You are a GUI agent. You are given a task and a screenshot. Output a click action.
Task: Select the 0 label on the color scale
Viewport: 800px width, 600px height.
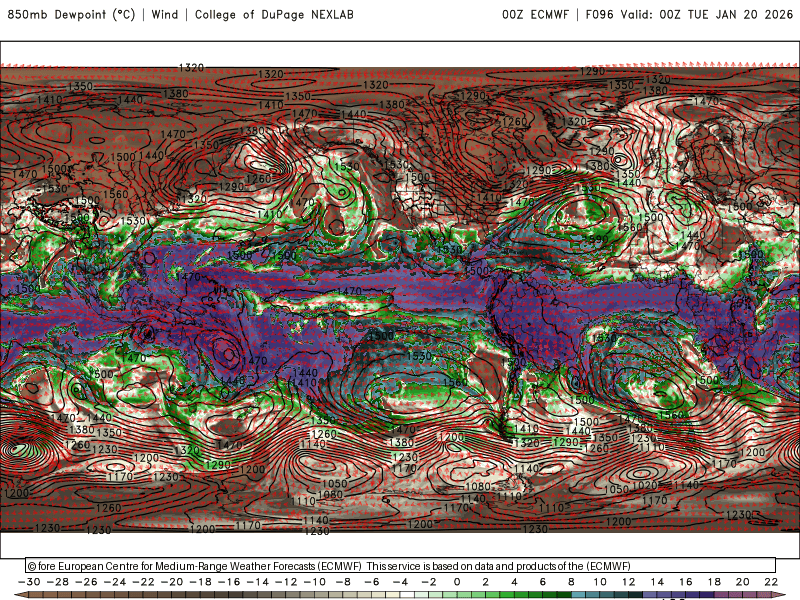pyautogui.click(x=457, y=582)
